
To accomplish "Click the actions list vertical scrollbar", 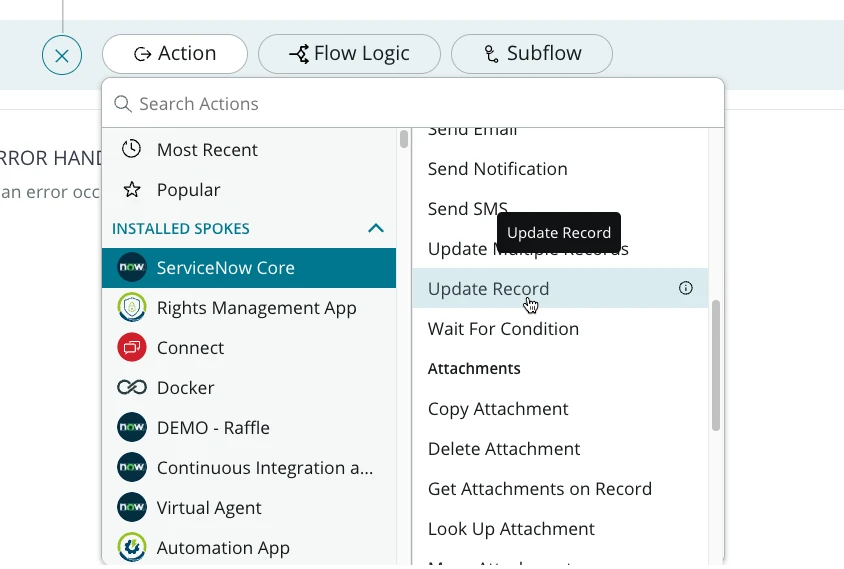I will (x=716, y=365).
